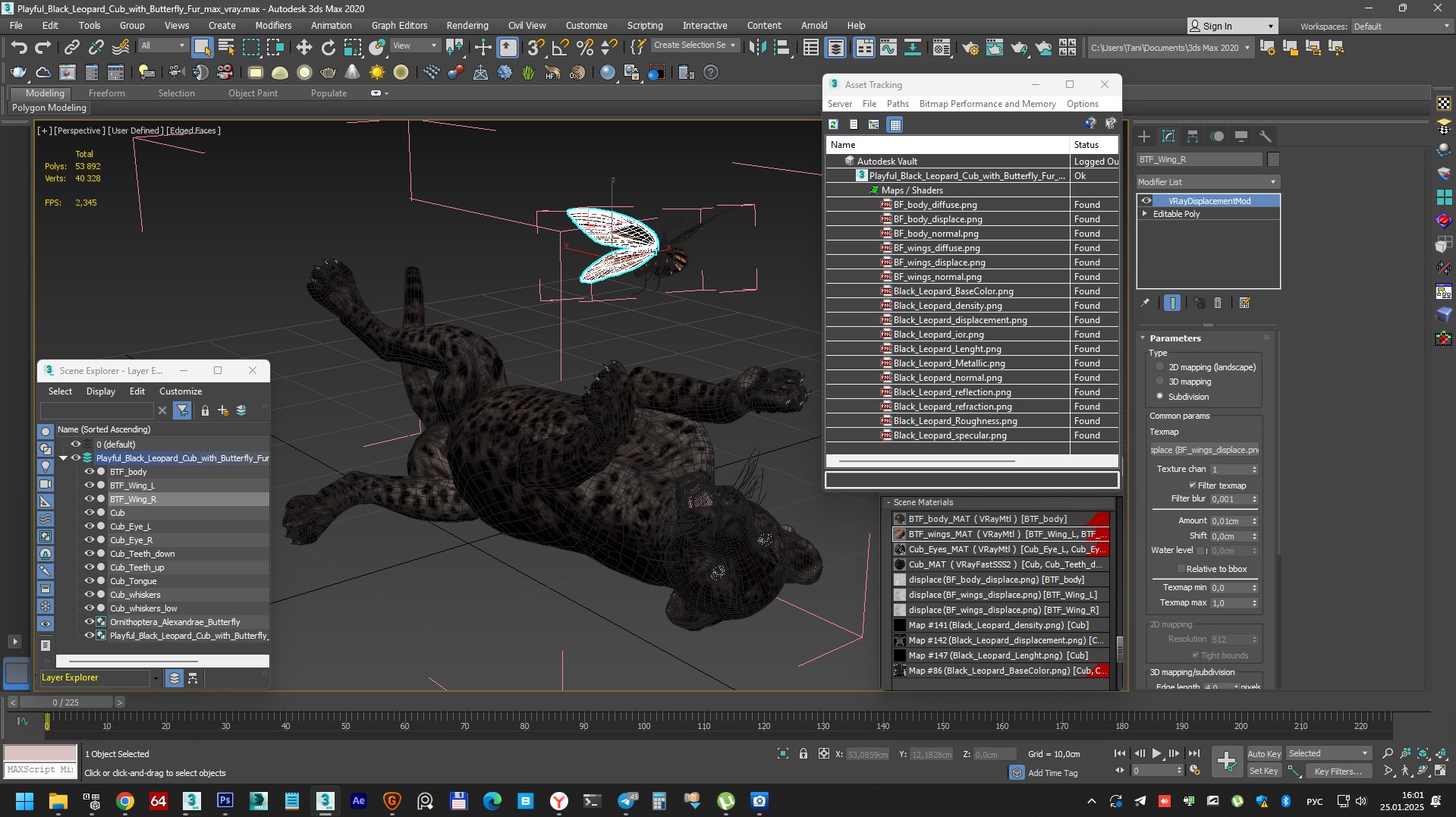Screen dimensions: 1456x817
Task: Click the Set Key button
Action: 1263,771
